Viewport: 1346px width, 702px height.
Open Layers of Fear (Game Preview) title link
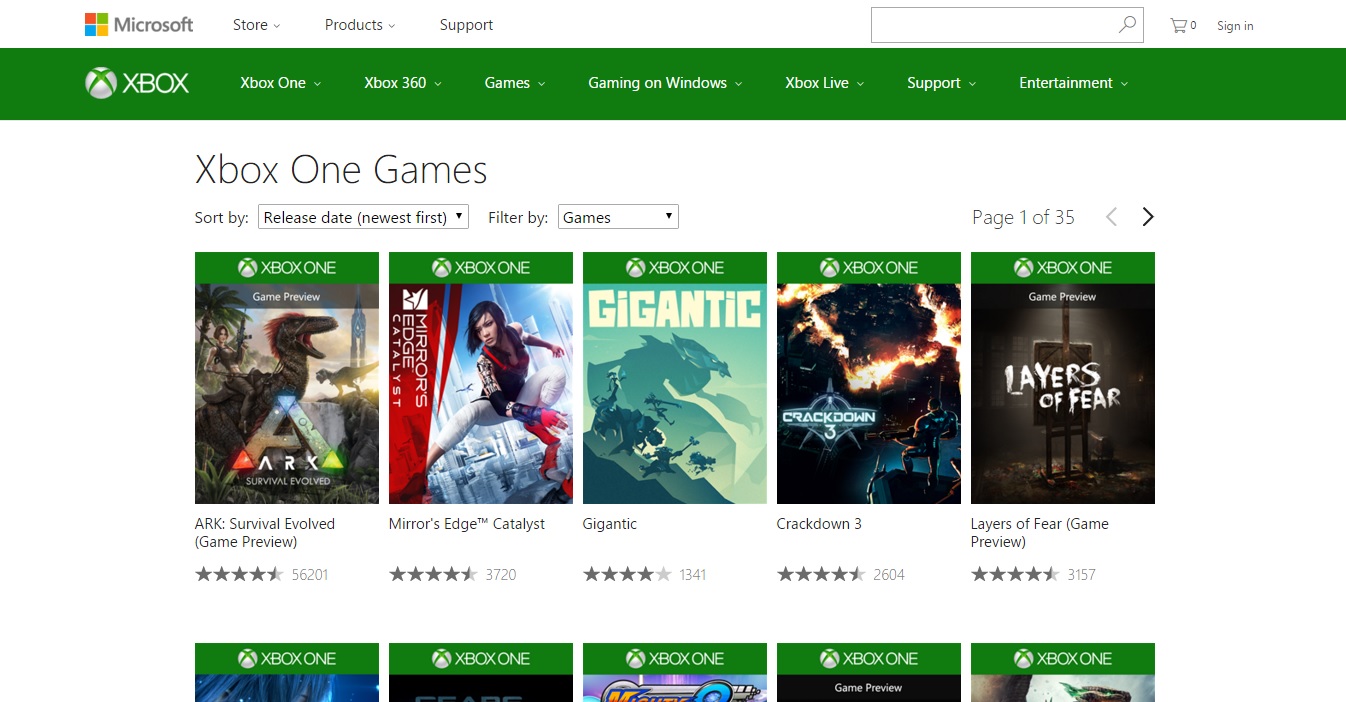coord(1040,533)
